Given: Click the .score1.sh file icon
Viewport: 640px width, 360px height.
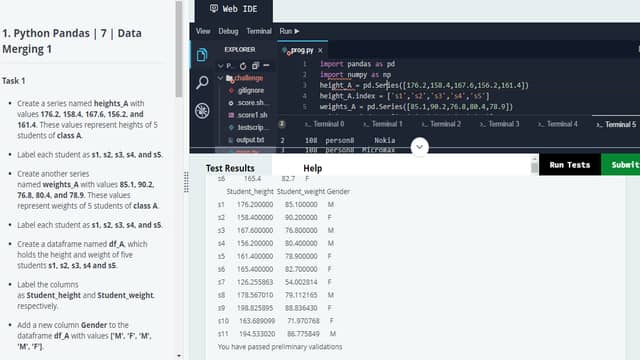Looking at the screenshot, I should [231, 115].
